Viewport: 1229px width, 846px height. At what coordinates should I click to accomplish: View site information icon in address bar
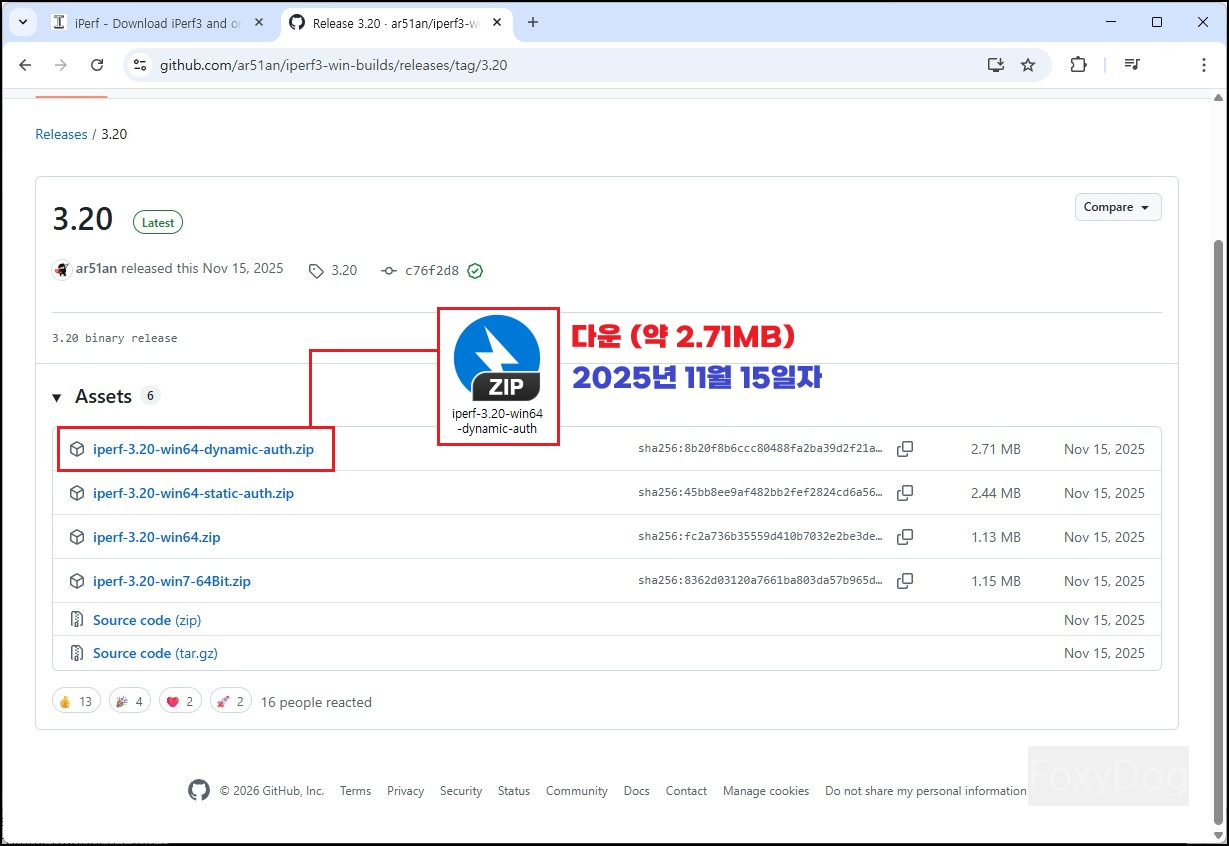coord(140,65)
